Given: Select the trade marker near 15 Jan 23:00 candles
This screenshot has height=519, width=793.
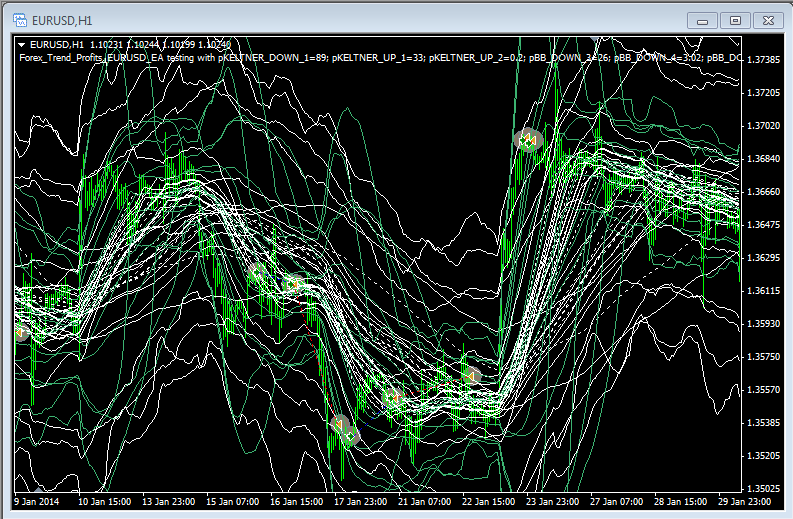Looking at the screenshot, I should click(257, 272).
